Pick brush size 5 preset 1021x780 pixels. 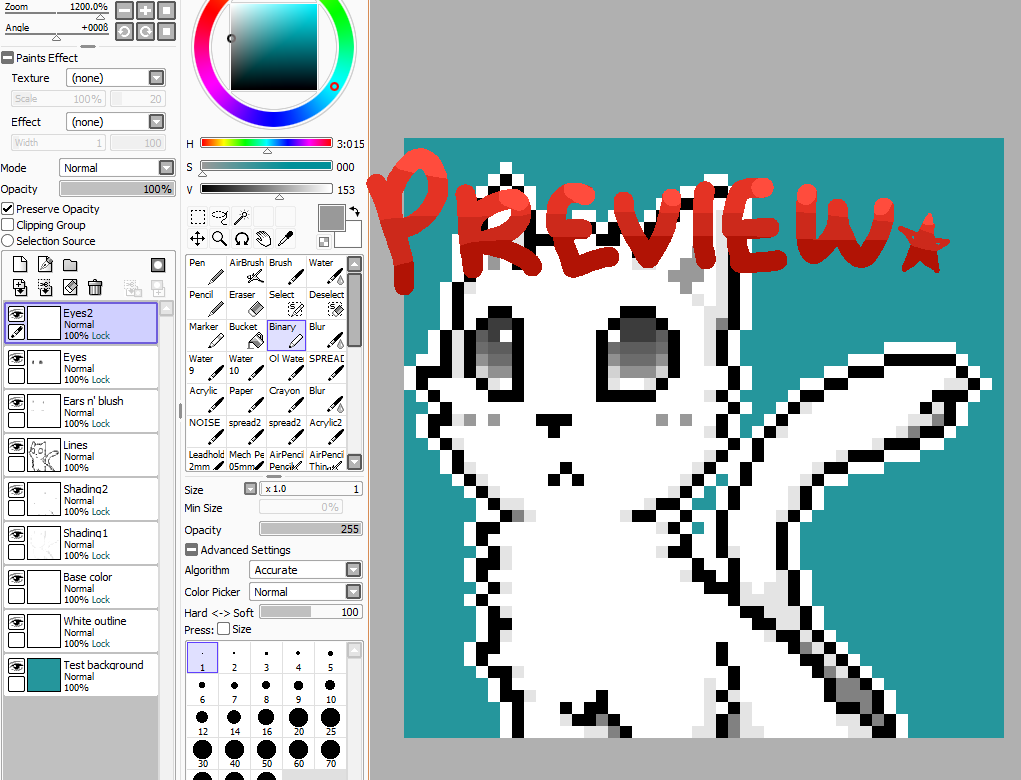330,658
